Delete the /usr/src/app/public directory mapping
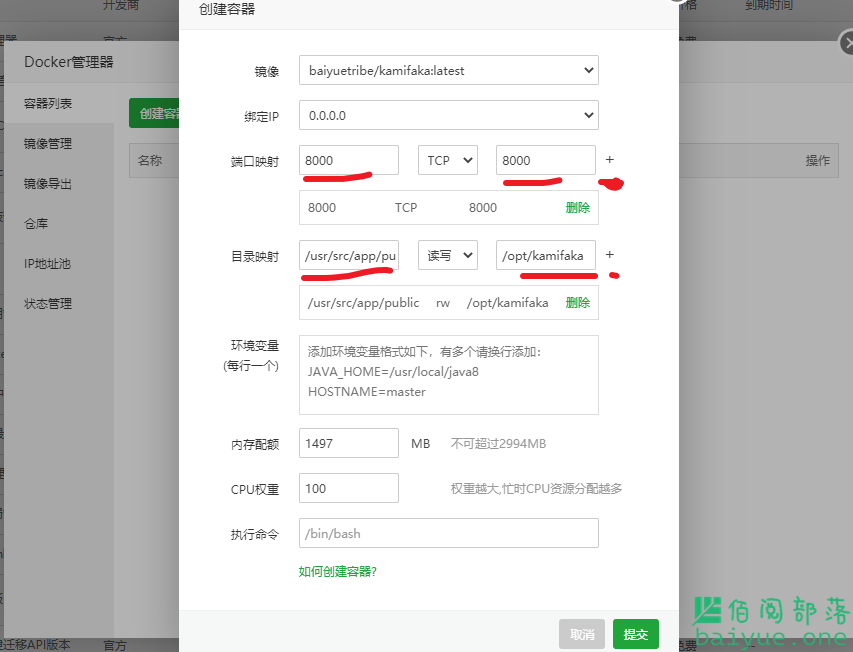The height and width of the screenshot is (652, 853). (577, 303)
